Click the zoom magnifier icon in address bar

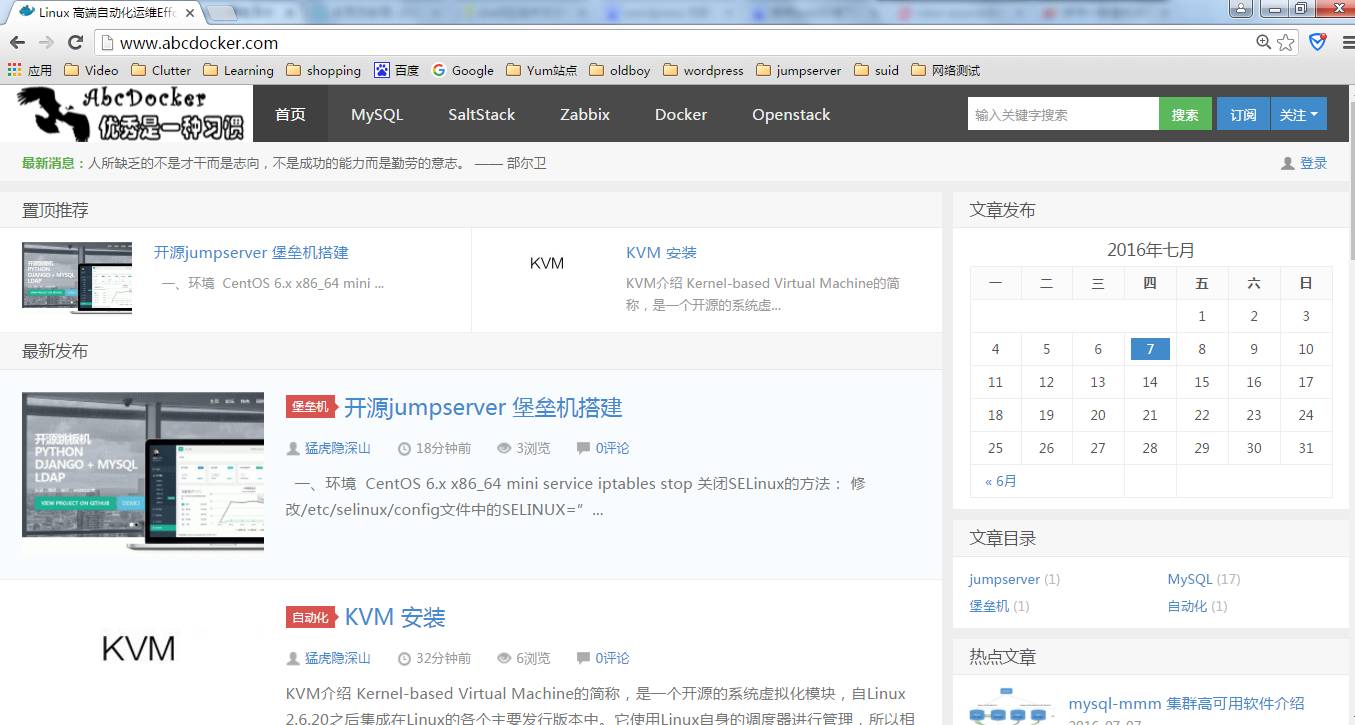point(1264,42)
